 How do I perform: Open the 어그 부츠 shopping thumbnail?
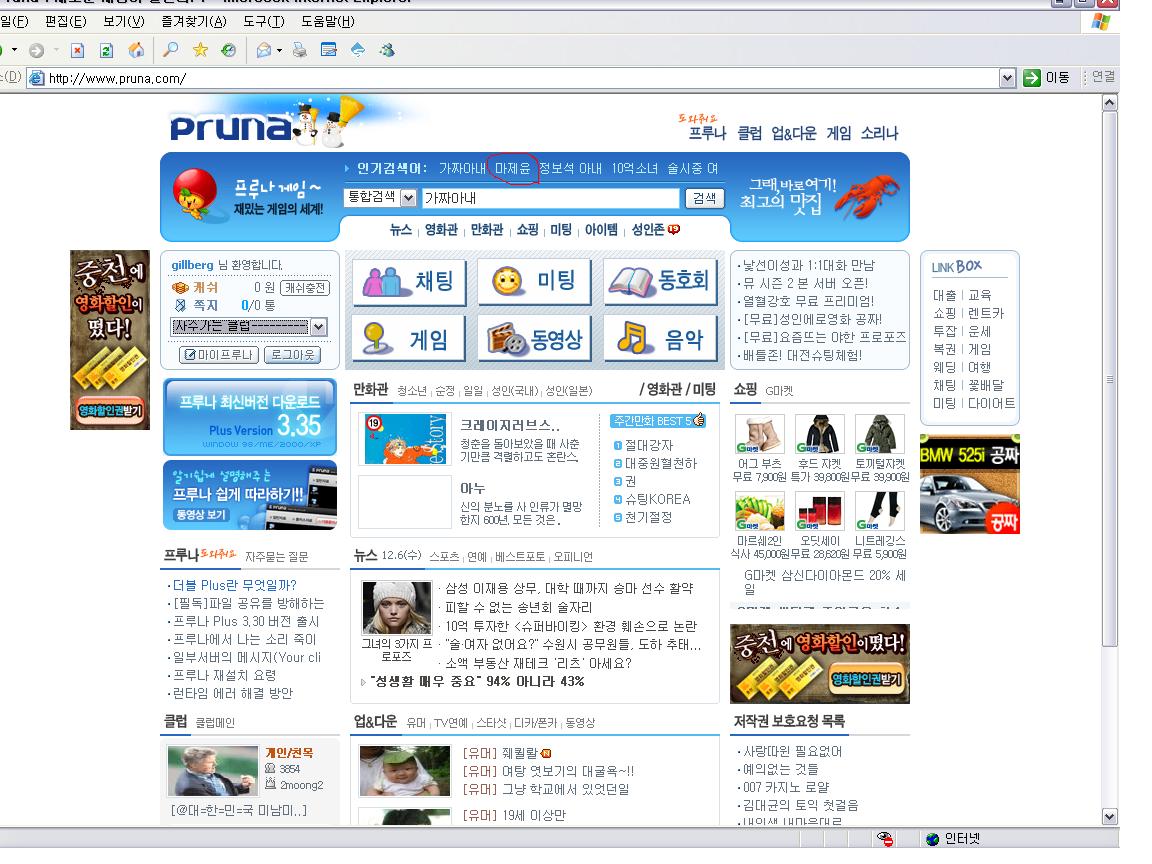[760, 434]
